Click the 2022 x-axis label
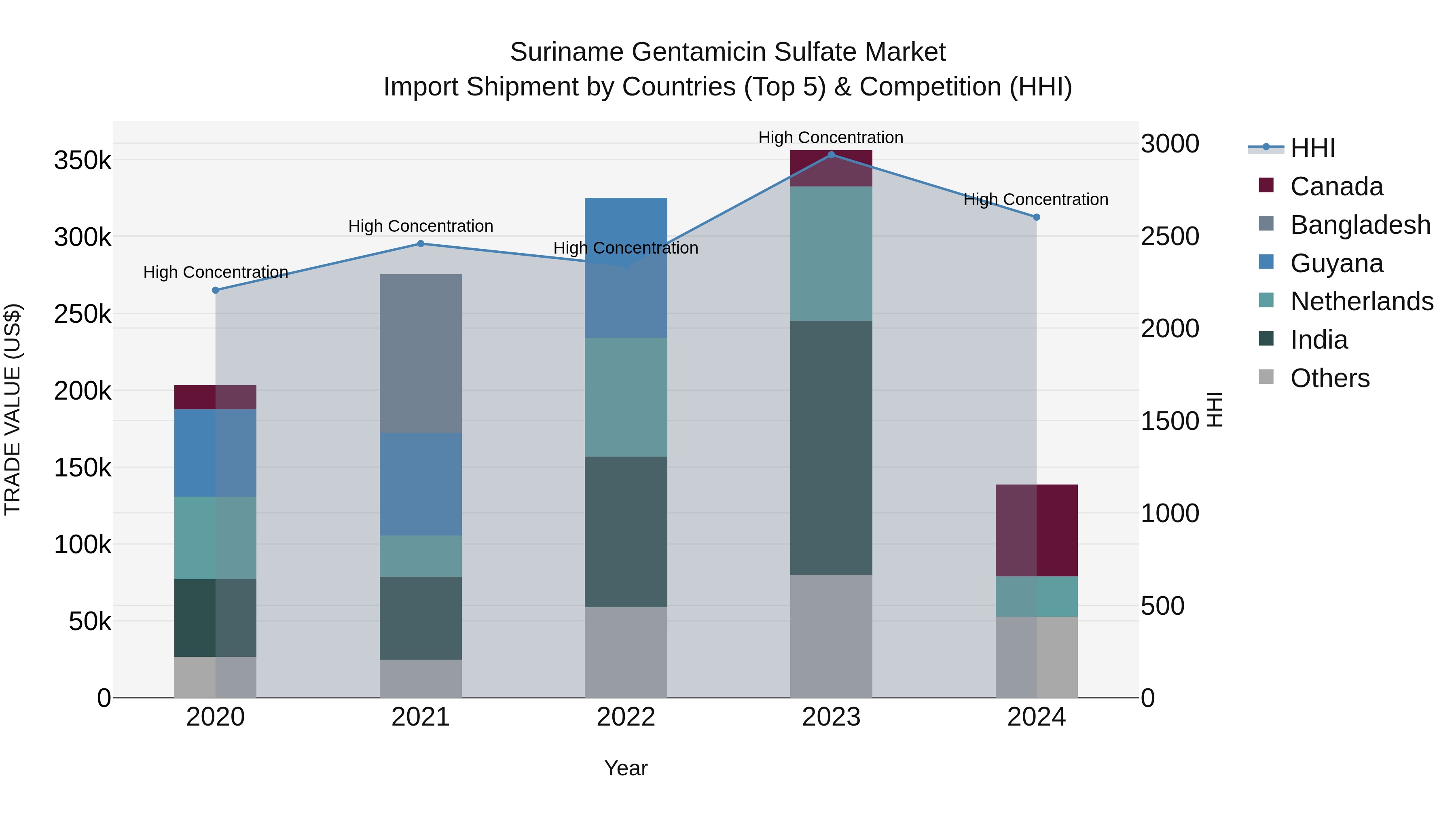Image resolution: width=1456 pixels, height=819 pixels. click(x=626, y=717)
